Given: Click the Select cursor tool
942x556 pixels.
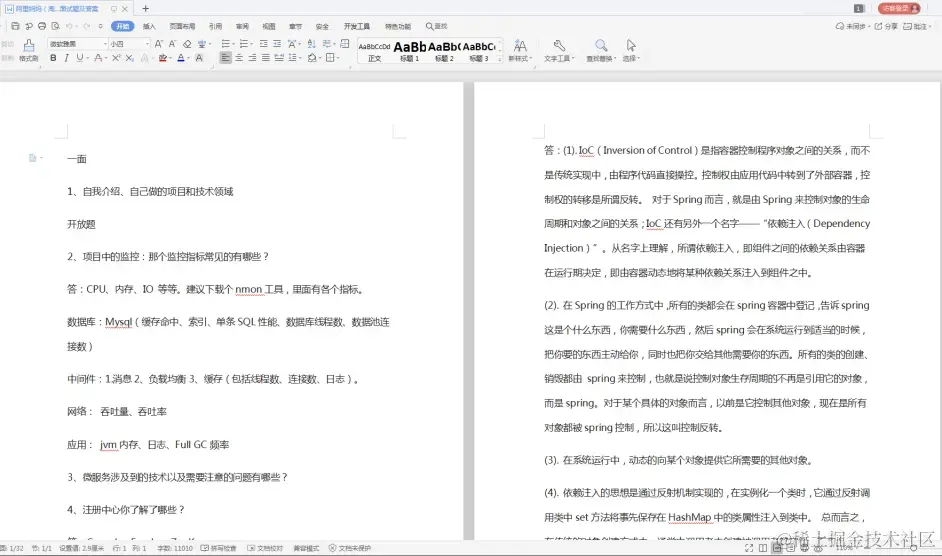Looking at the screenshot, I should [x=631, y=50].
